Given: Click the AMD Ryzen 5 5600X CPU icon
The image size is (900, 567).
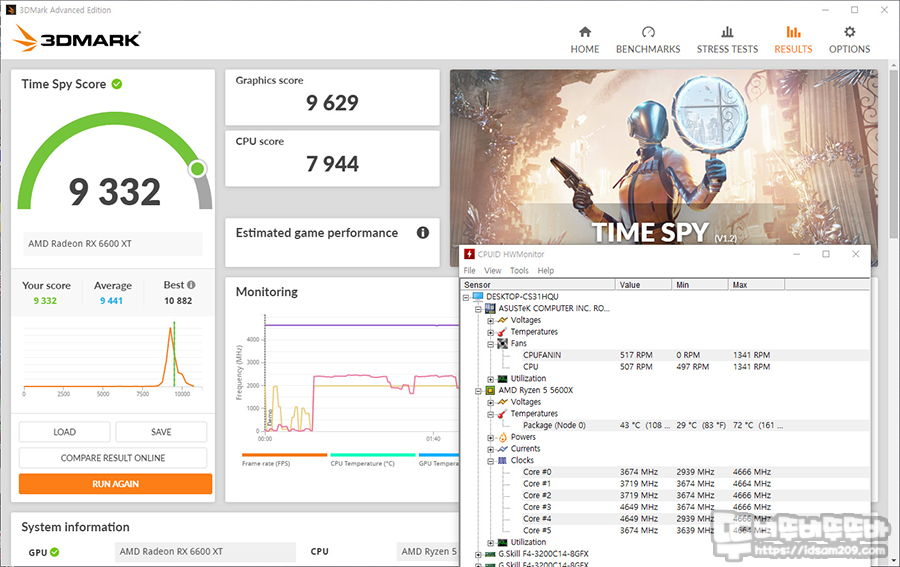Looking at the screenshot, I should coord(490,390).
